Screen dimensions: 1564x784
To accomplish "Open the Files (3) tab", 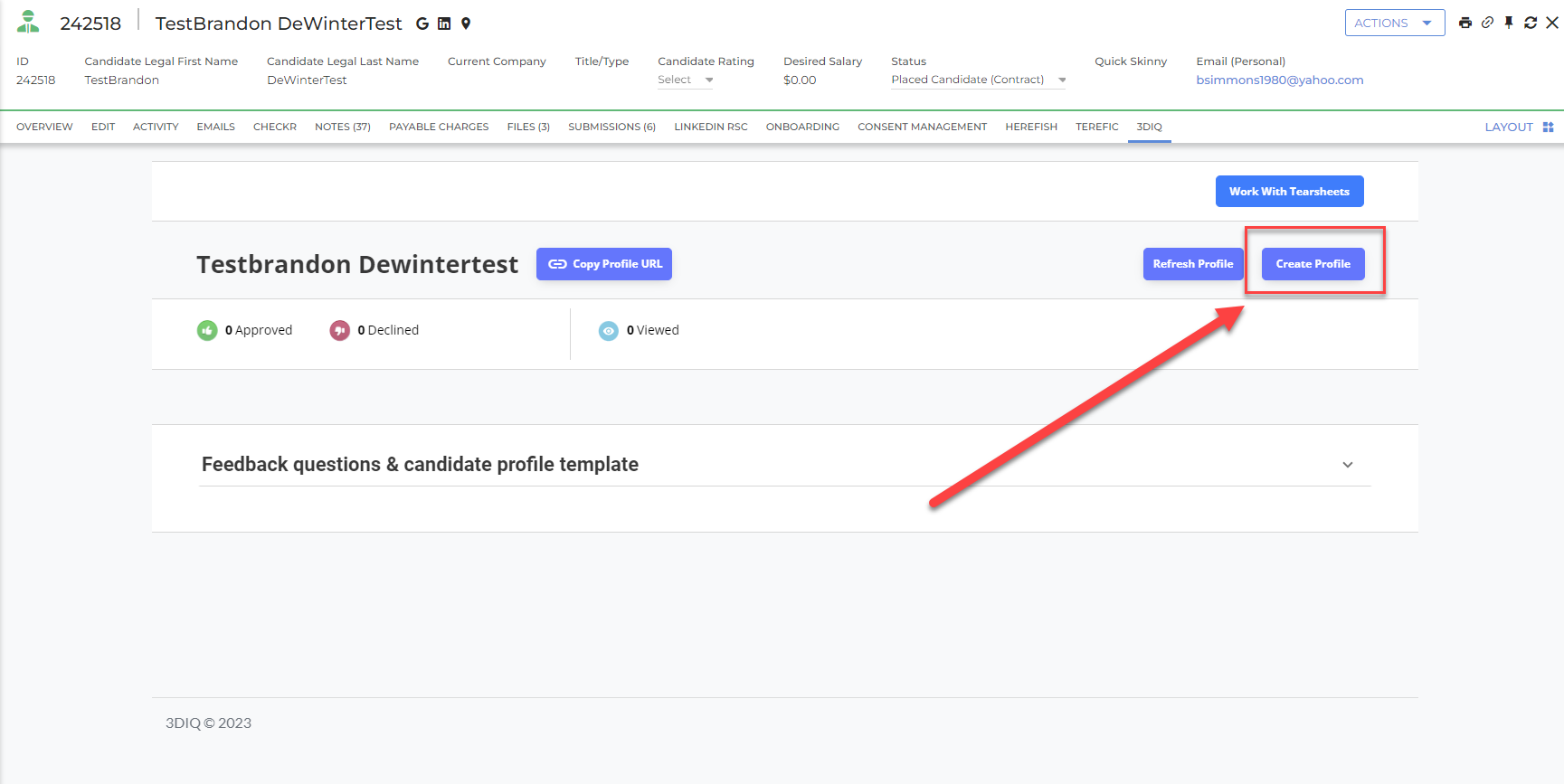I will coord(528,127).
